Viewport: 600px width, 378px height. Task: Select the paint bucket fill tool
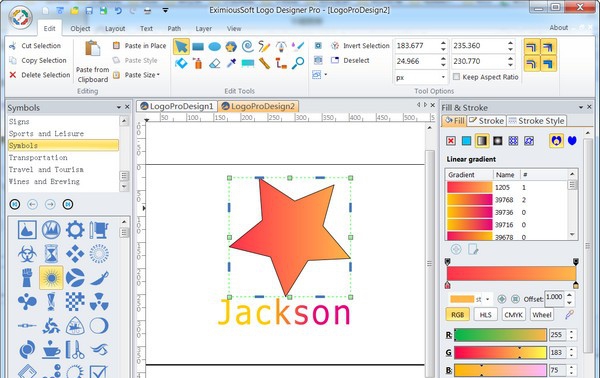[x=181, y=63]
